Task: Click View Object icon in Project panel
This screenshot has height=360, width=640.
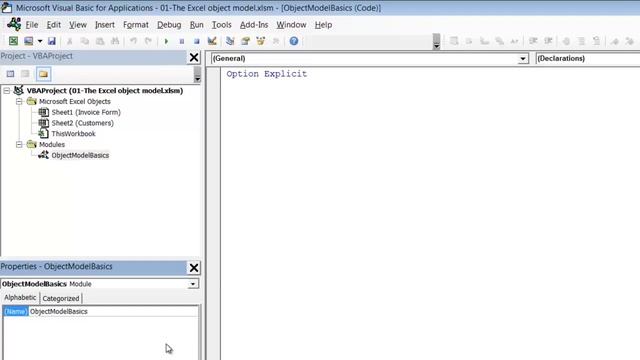Action: (x=26, y=74)
